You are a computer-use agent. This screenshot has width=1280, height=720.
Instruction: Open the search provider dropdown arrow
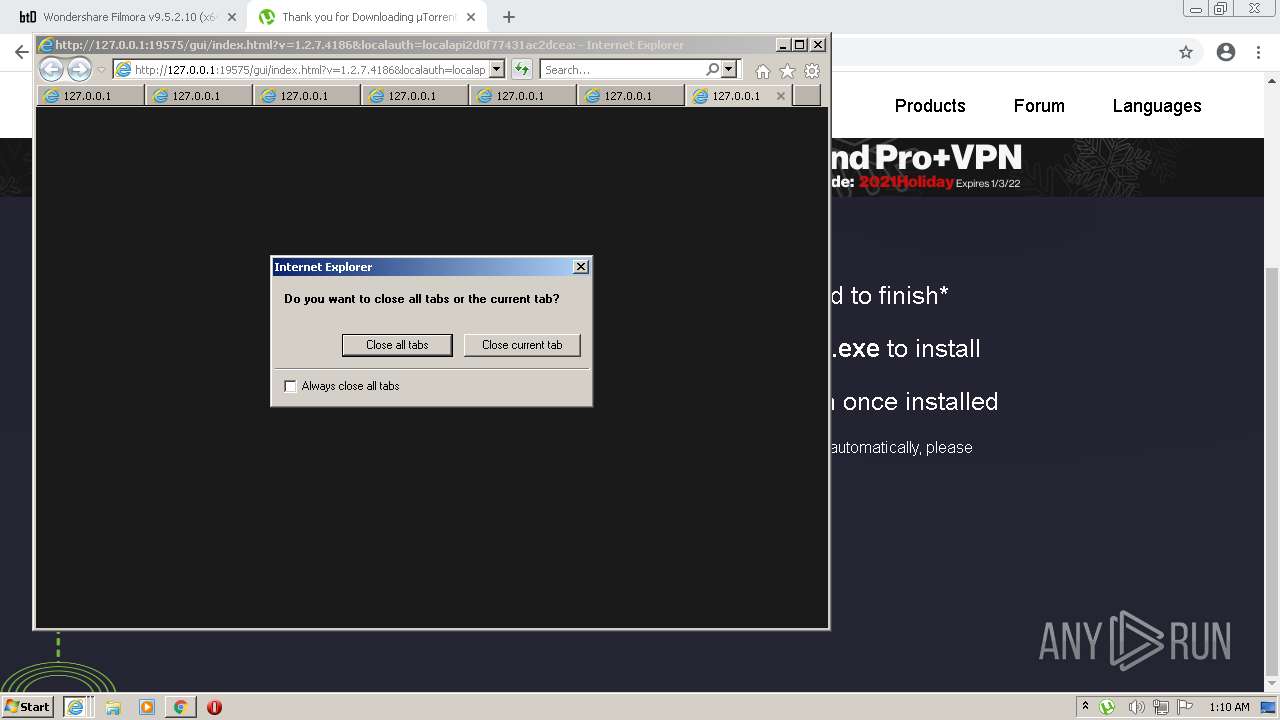point(729,70)
